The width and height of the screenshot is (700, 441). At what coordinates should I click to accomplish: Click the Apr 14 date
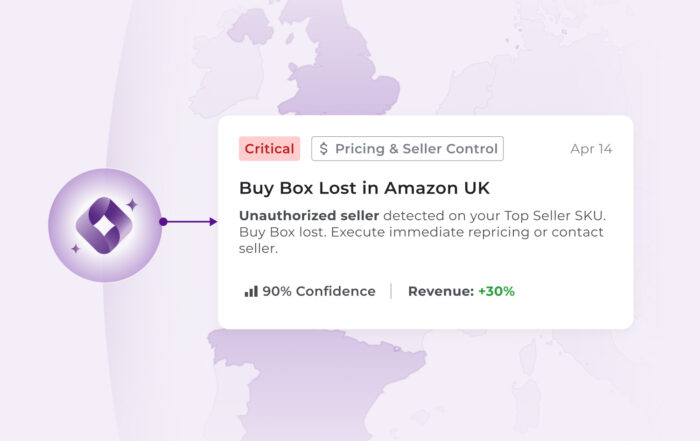point(590,149)
